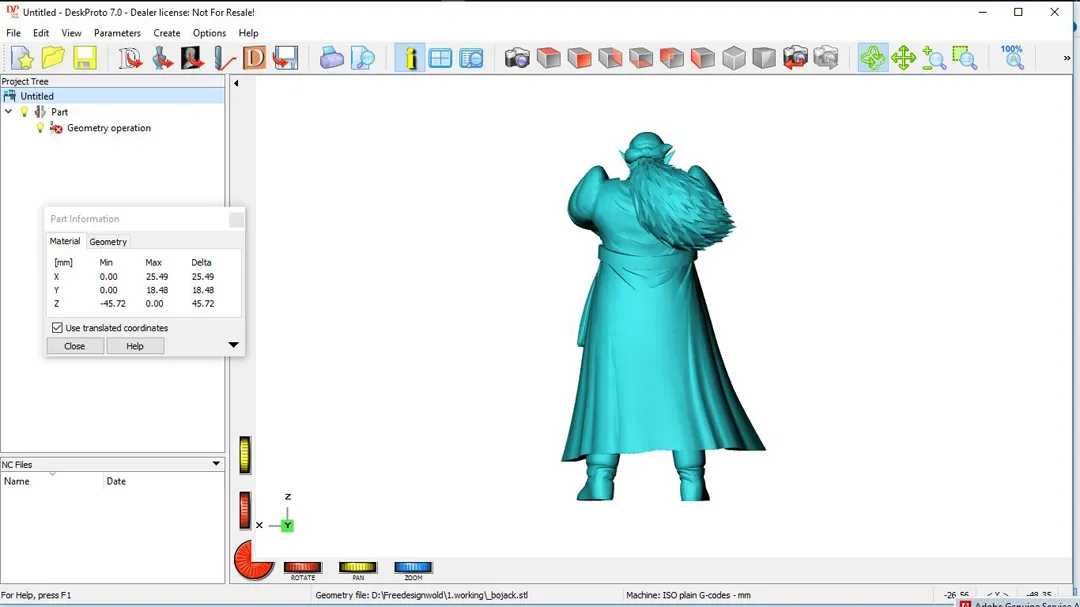1080x607 pixels.
Task: Expand the Part Information black arrow
Action: point(233,346)
